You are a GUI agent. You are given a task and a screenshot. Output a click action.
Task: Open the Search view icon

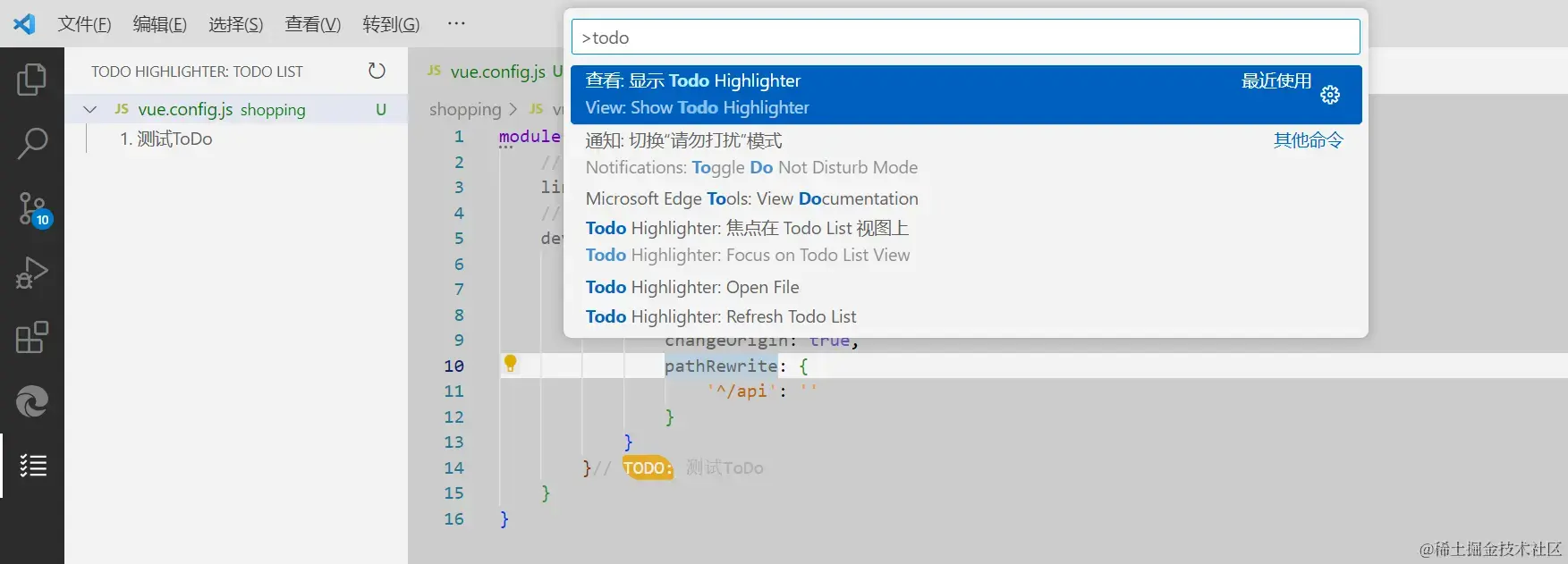click(x=31, y=143)
